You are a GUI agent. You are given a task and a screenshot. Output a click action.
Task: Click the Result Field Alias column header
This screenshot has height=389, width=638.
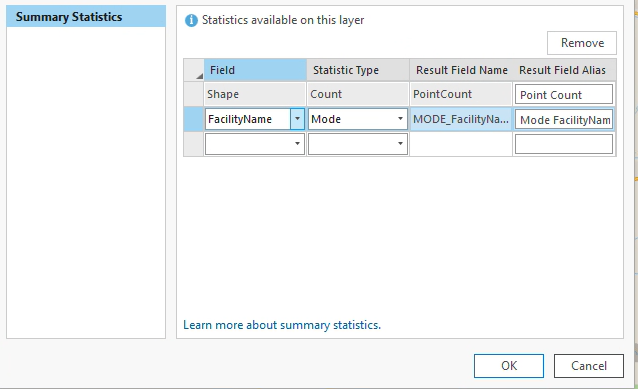564,70
